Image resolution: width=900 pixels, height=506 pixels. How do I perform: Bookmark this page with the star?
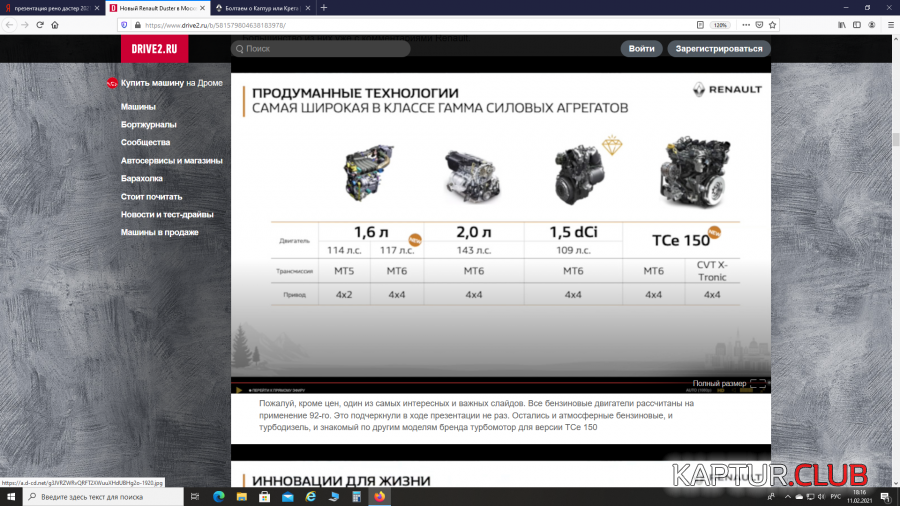pos(773,25)
